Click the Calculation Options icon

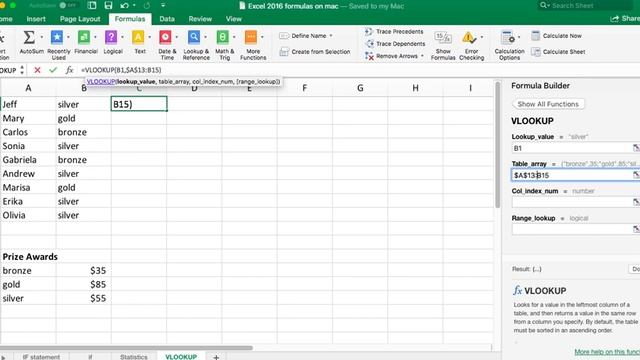[507, 38]
